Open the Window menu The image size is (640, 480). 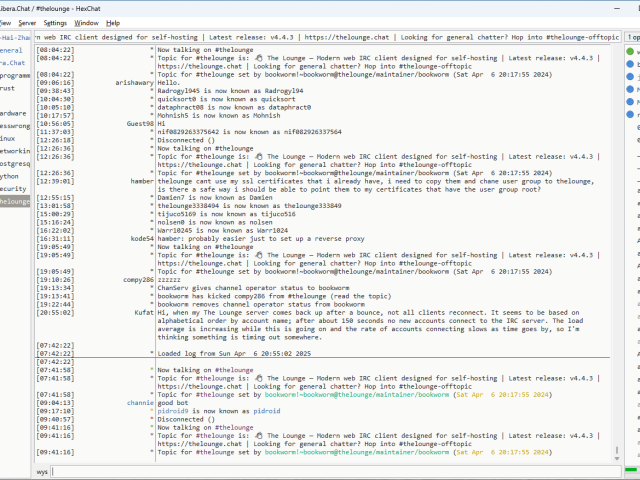[87, 22]
